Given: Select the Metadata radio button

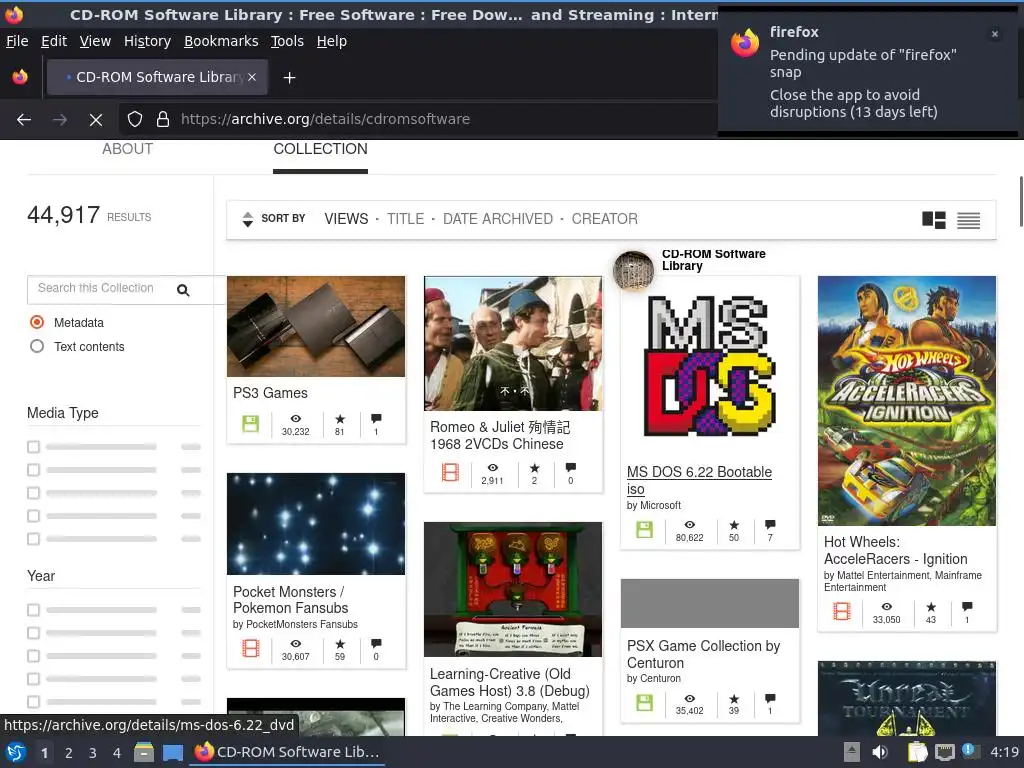Looking at the screenshot, I should tap(37, 322).
